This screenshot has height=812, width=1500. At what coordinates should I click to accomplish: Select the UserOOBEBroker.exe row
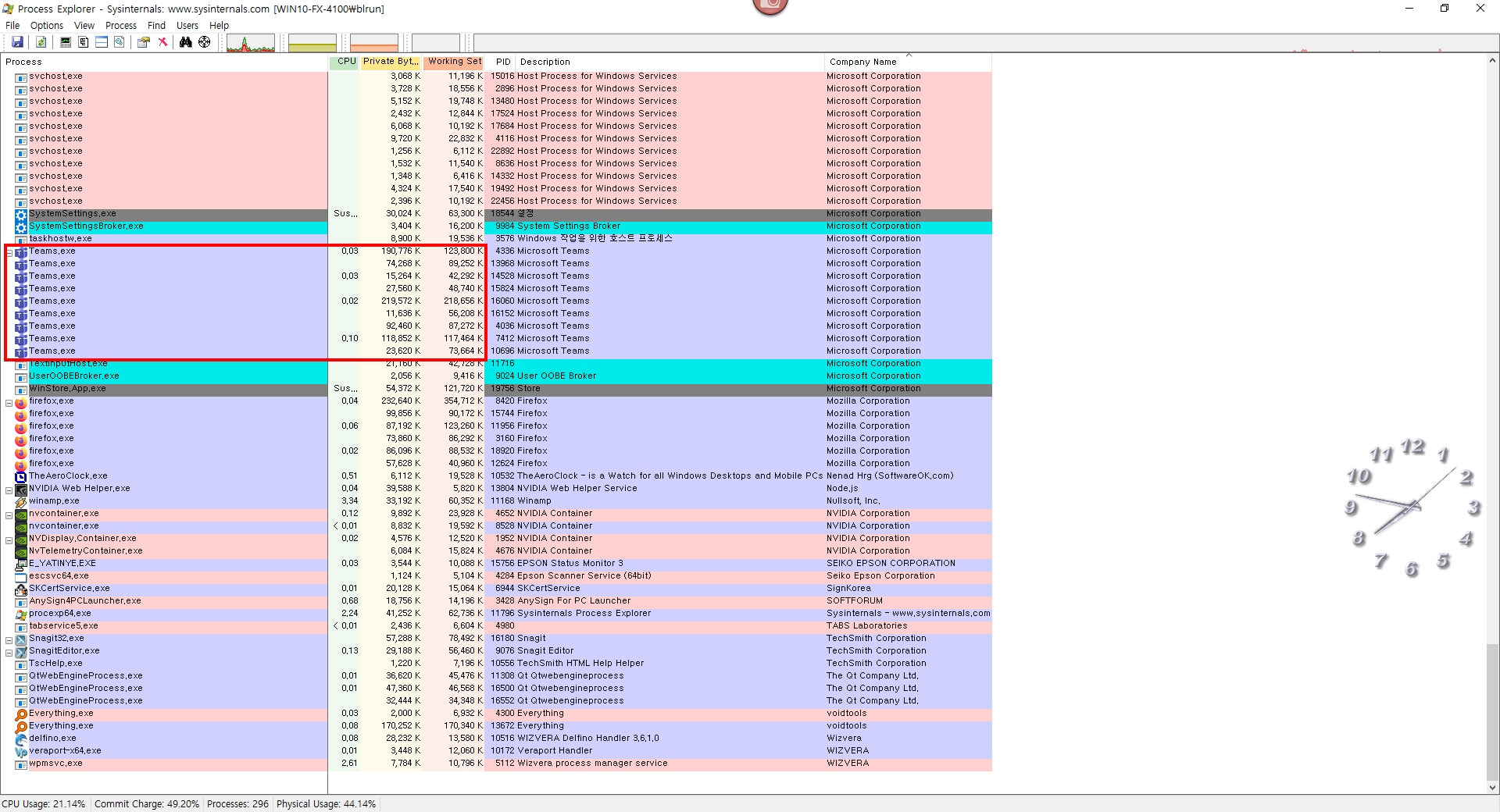[497, 376]
